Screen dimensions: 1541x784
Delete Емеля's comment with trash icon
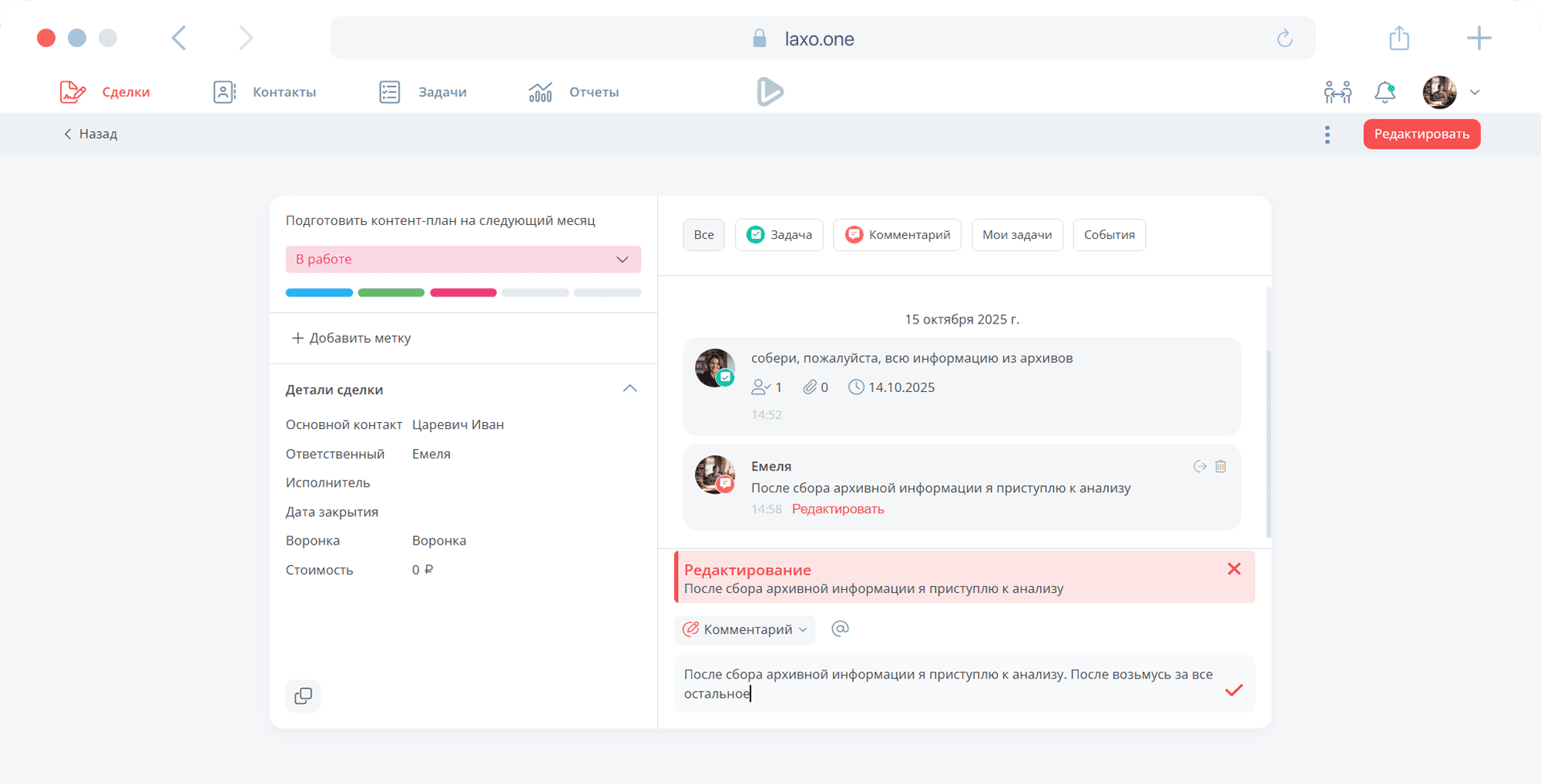tap(1220, 466)
